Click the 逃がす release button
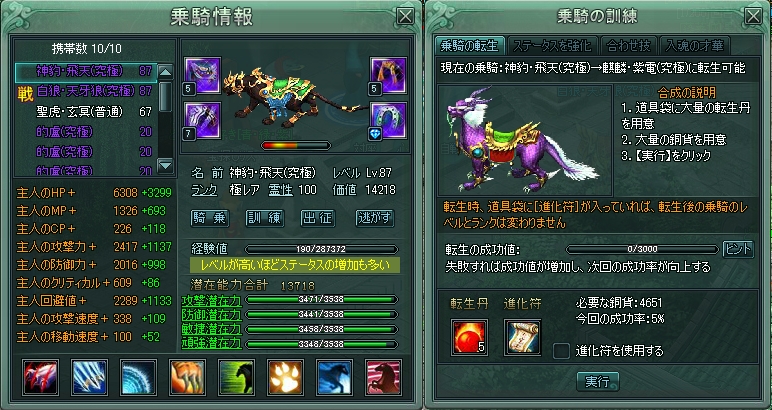This screenshot has width=772, height=410. (x=375, y=219)
